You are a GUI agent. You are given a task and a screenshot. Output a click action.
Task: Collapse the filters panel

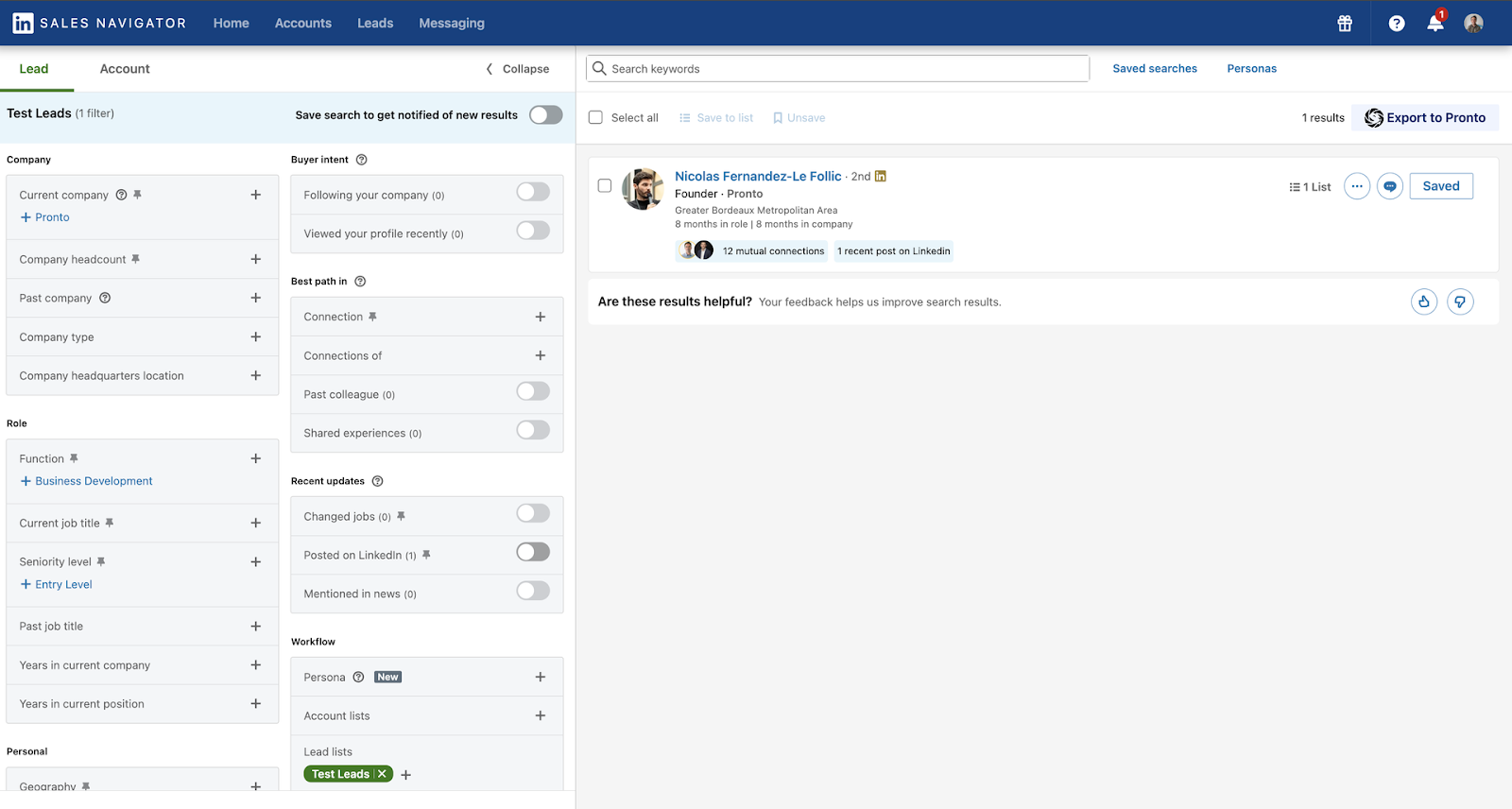click(x=518, y=69)
